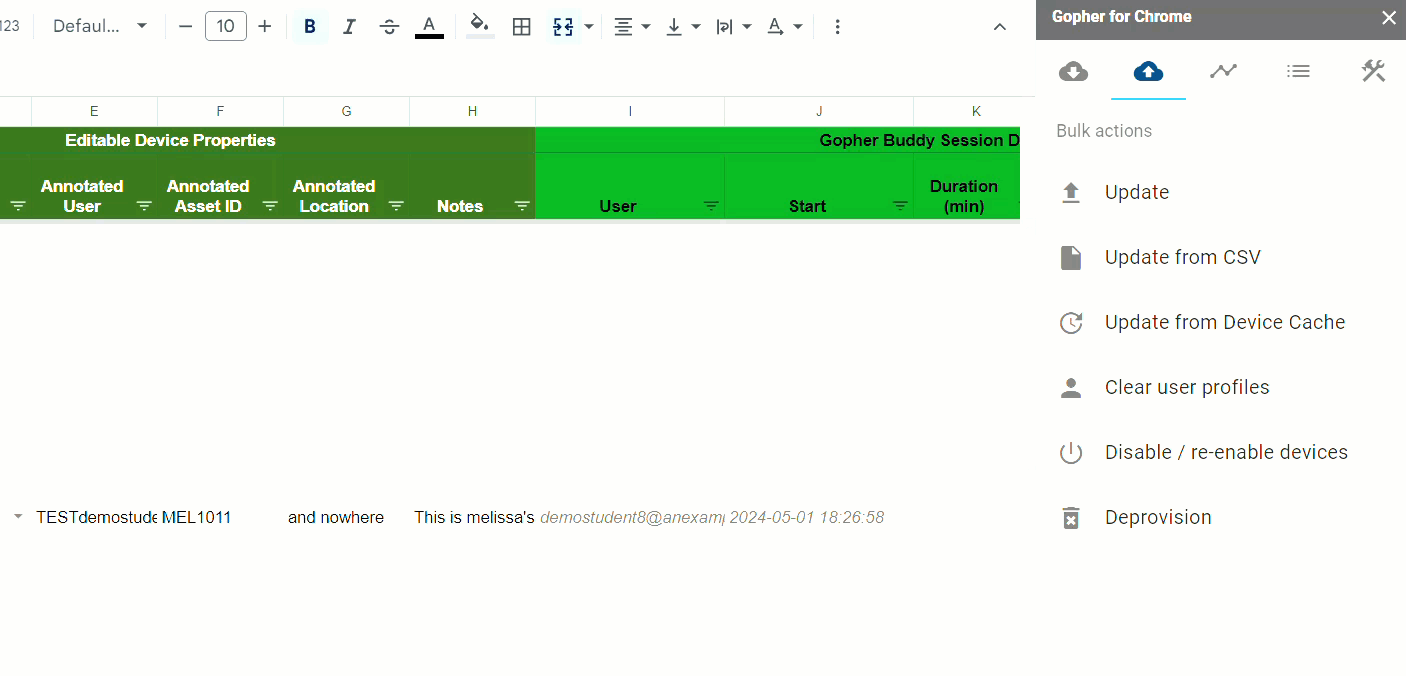Select cell containing 'and nowhere'
Viewport: 1406px width, 676px height.
[x=346, y=517]
